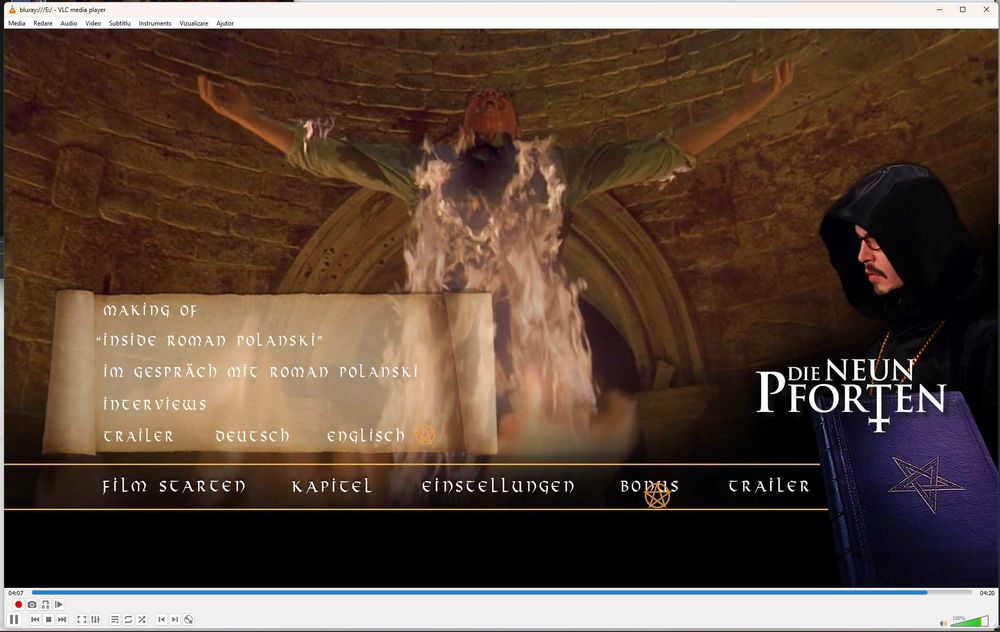Screen dimensions: 1000x632
Task: Click the VLC cone title icon
Action: pyautogui.click(x=11, y=10)
